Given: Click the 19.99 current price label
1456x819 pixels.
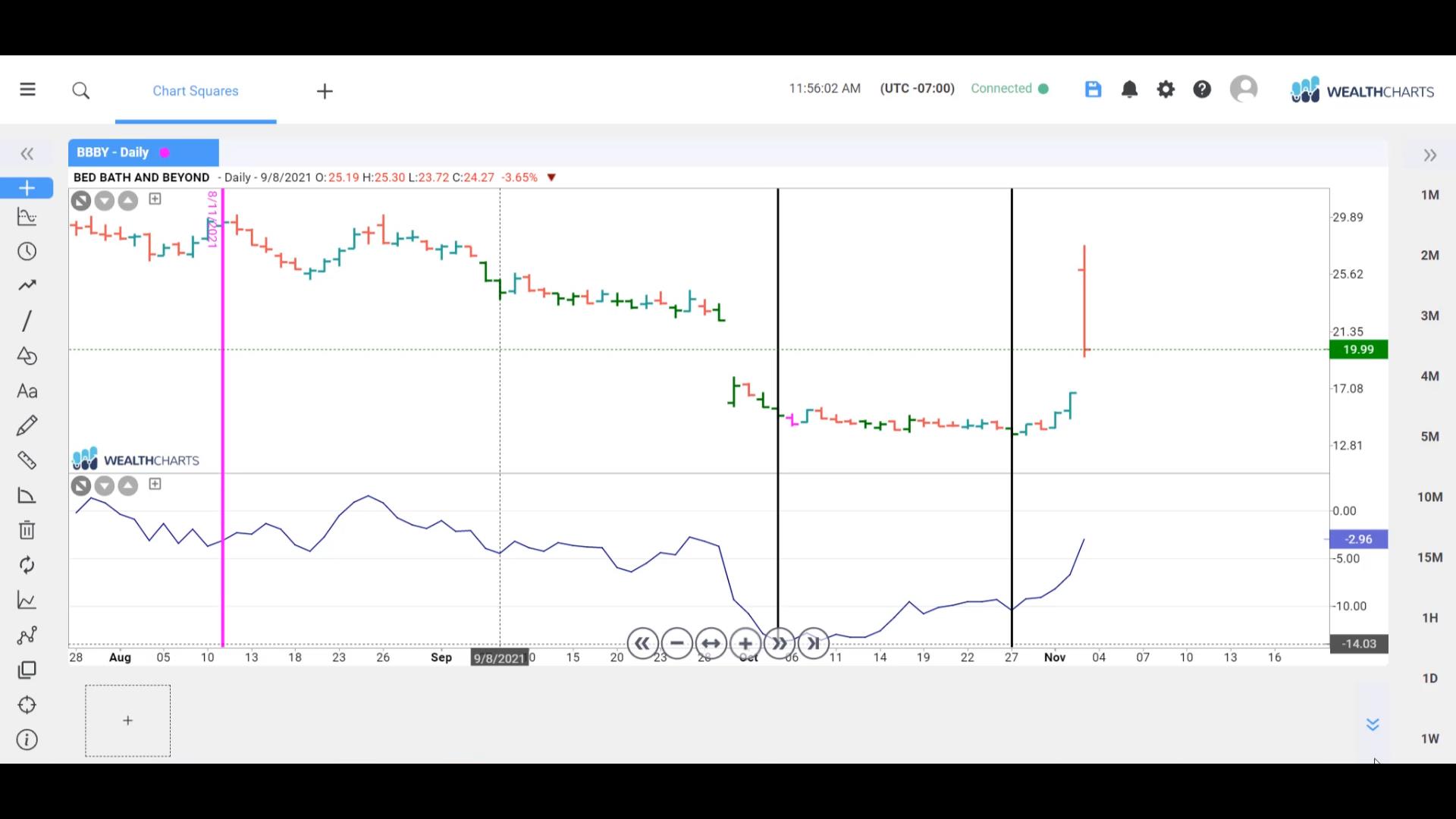Looking at the screenshot, I should click(1358, 350).
